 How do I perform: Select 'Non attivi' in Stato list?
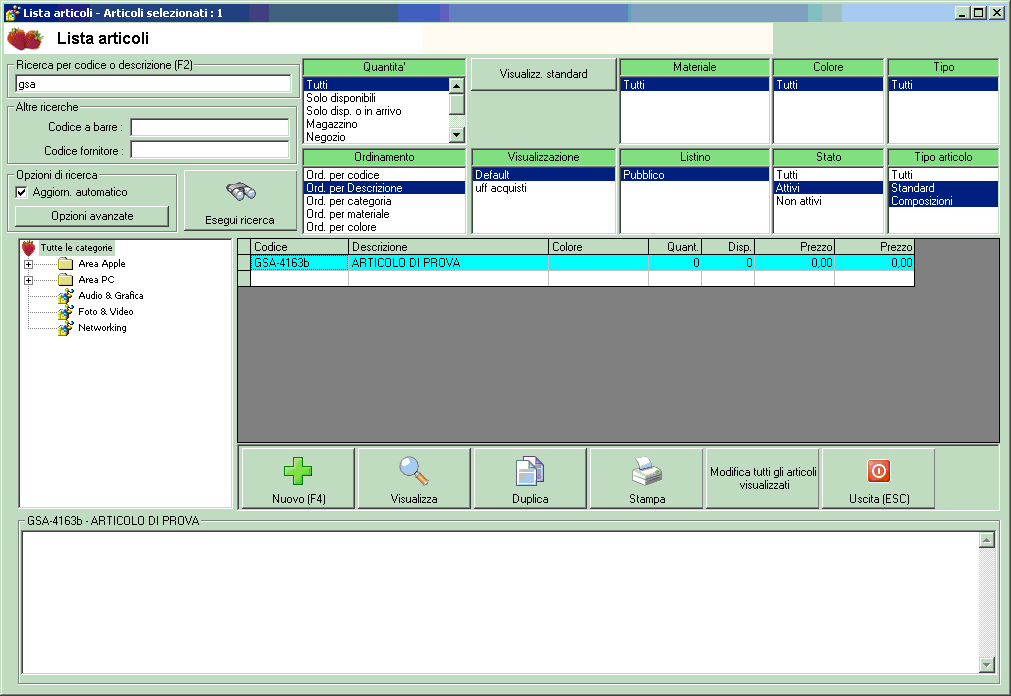798,201
